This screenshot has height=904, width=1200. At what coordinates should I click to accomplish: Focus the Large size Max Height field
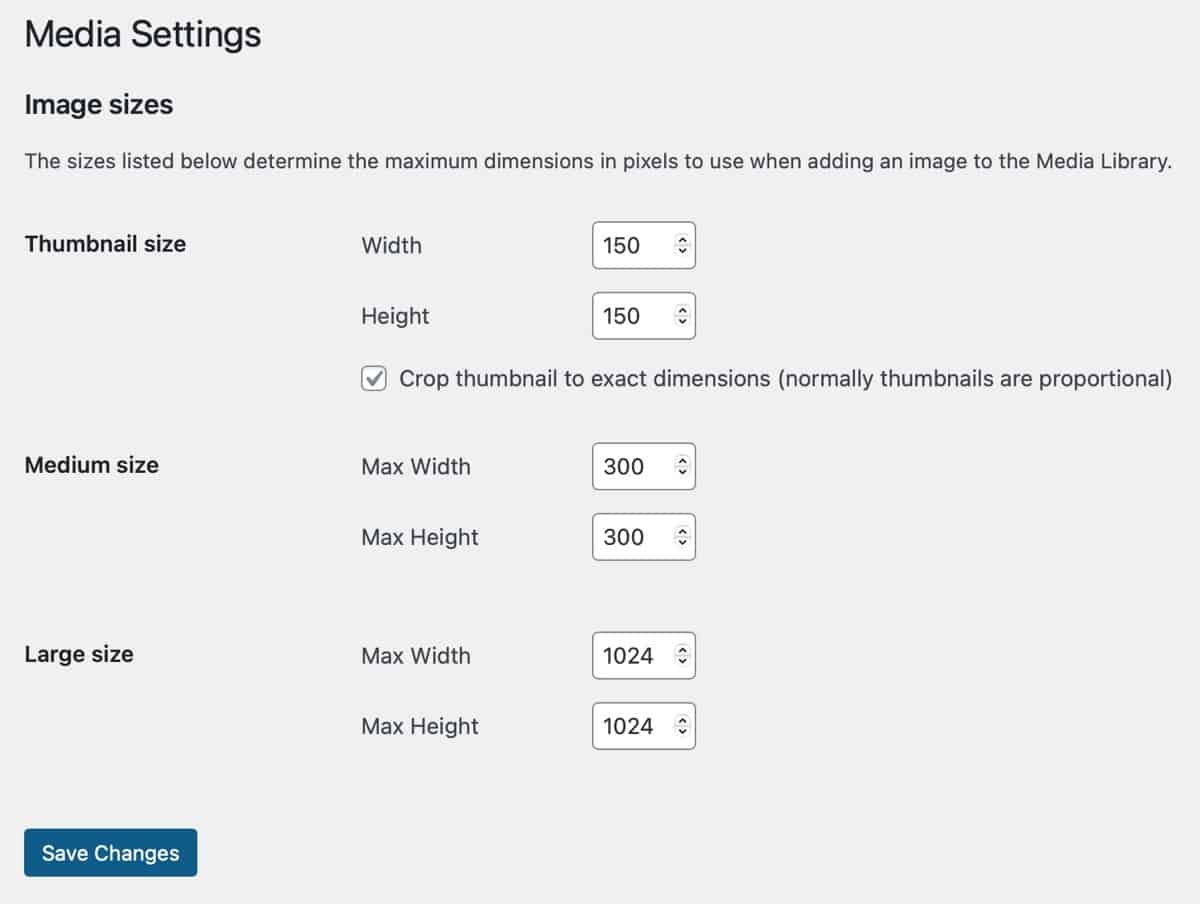(x=643, y=726)
